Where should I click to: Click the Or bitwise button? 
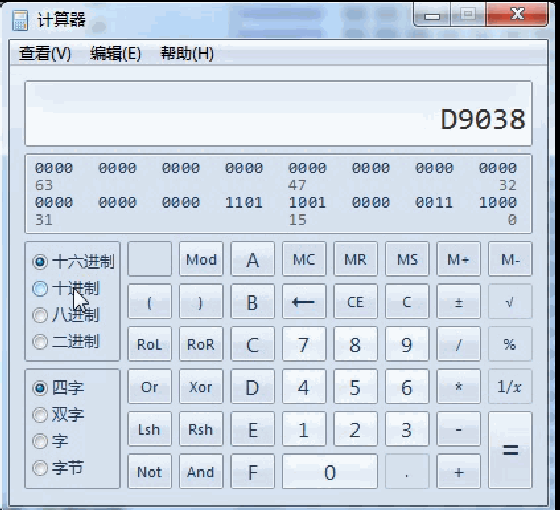pyautogui.click(x=150, y=386)
